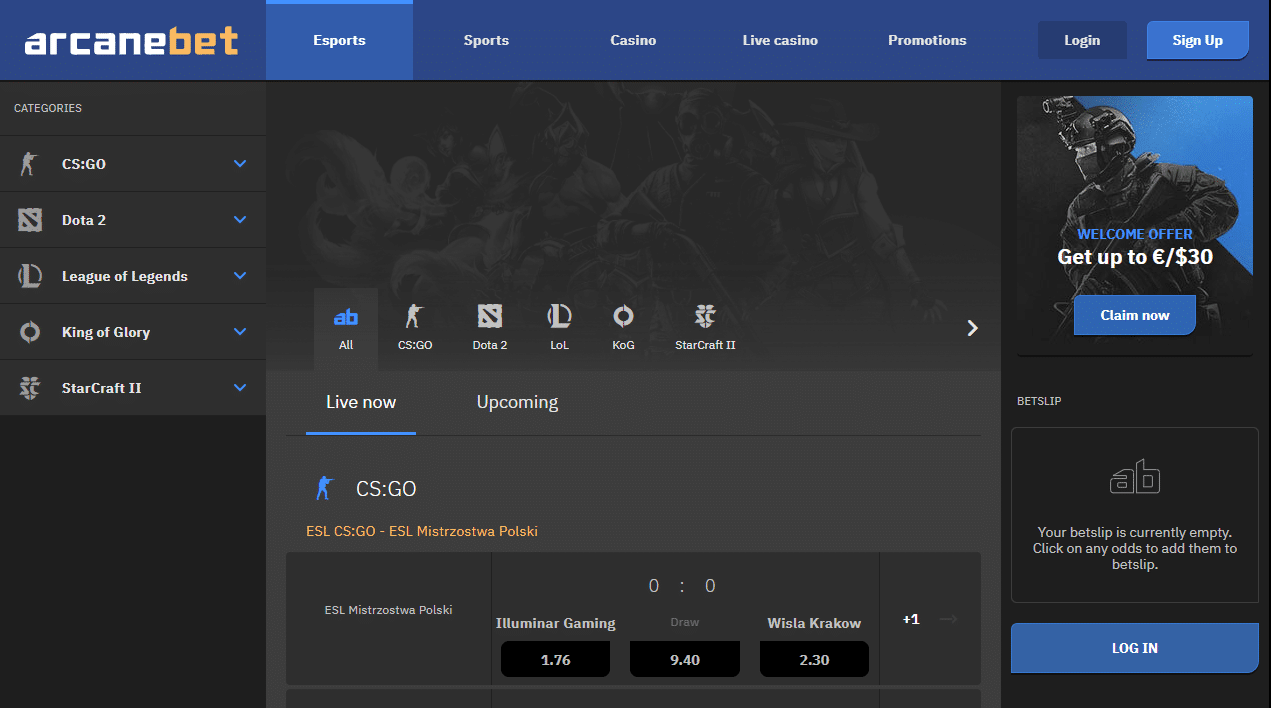
Task: Click the Dota 2 icon in sidebar
Action: [x=30, y=220]
